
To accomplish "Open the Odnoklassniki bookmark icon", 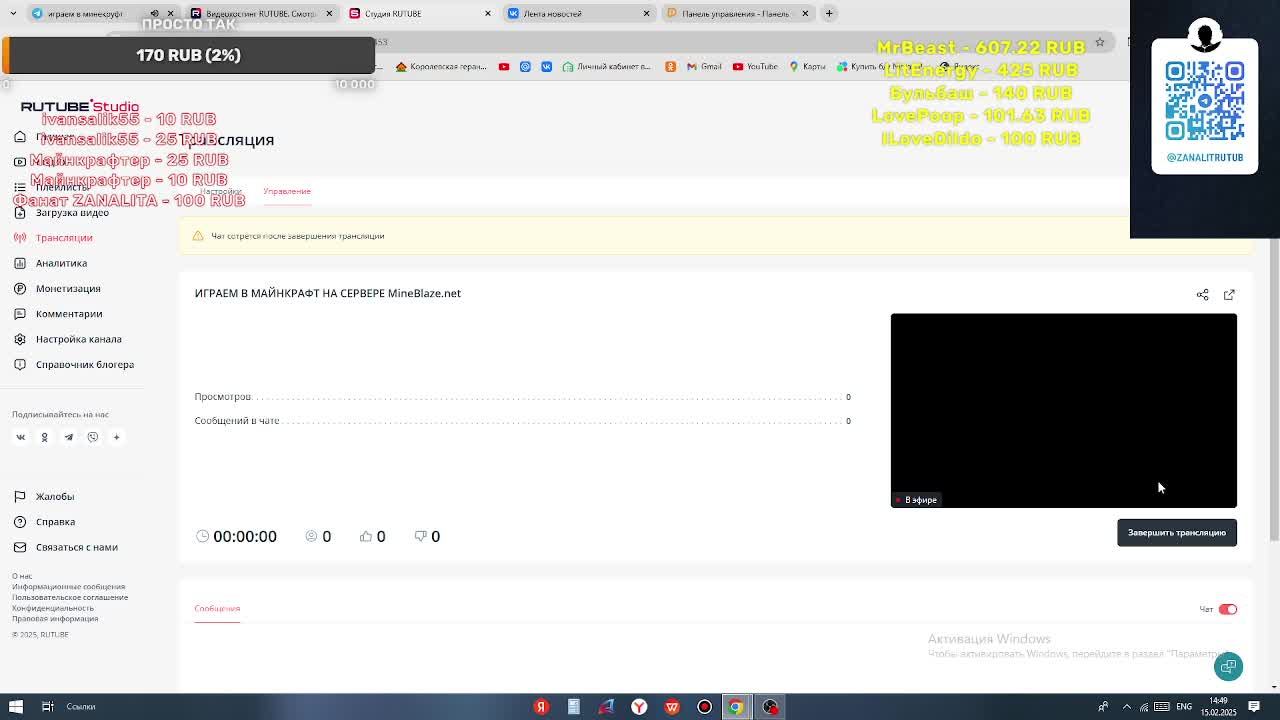I will (x=670, y=67).
